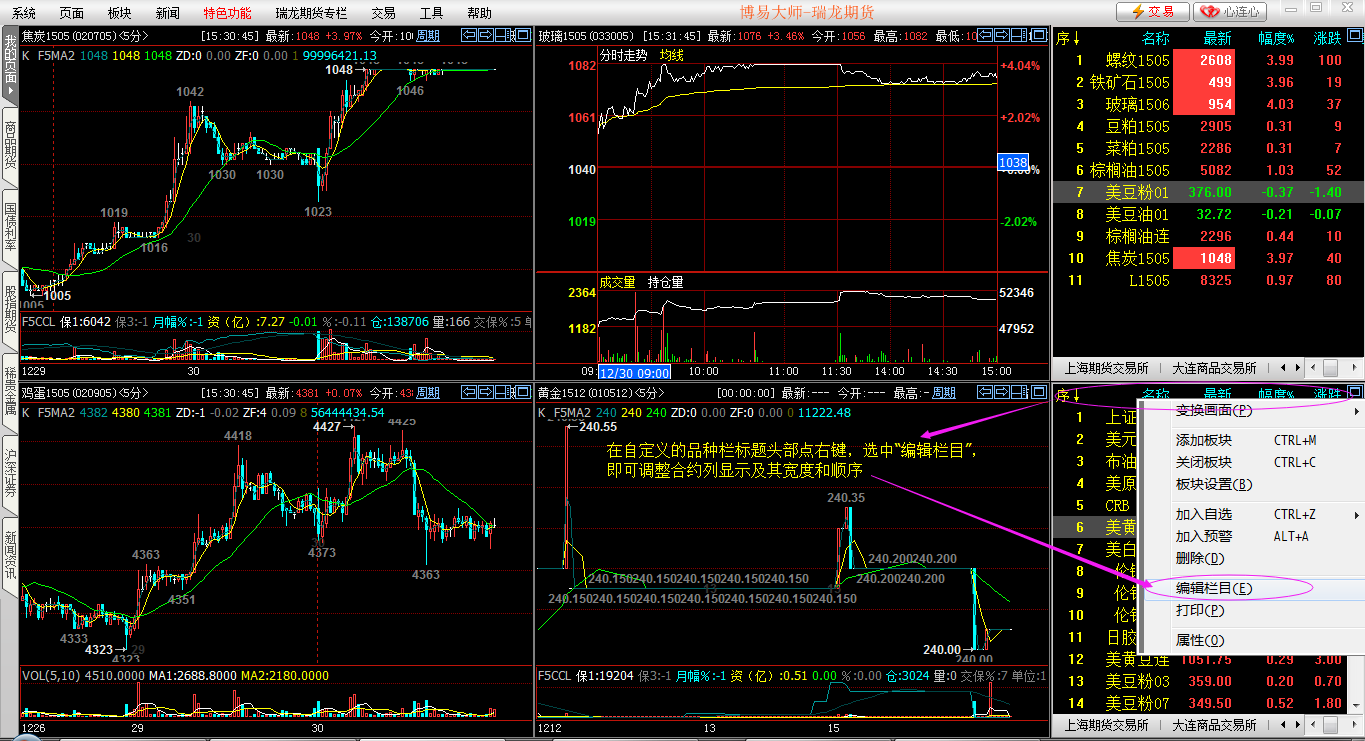Open the 周期 period selector in 黄金1512 chart
This screenshot has height=741, width=1365.
point(943,393)
